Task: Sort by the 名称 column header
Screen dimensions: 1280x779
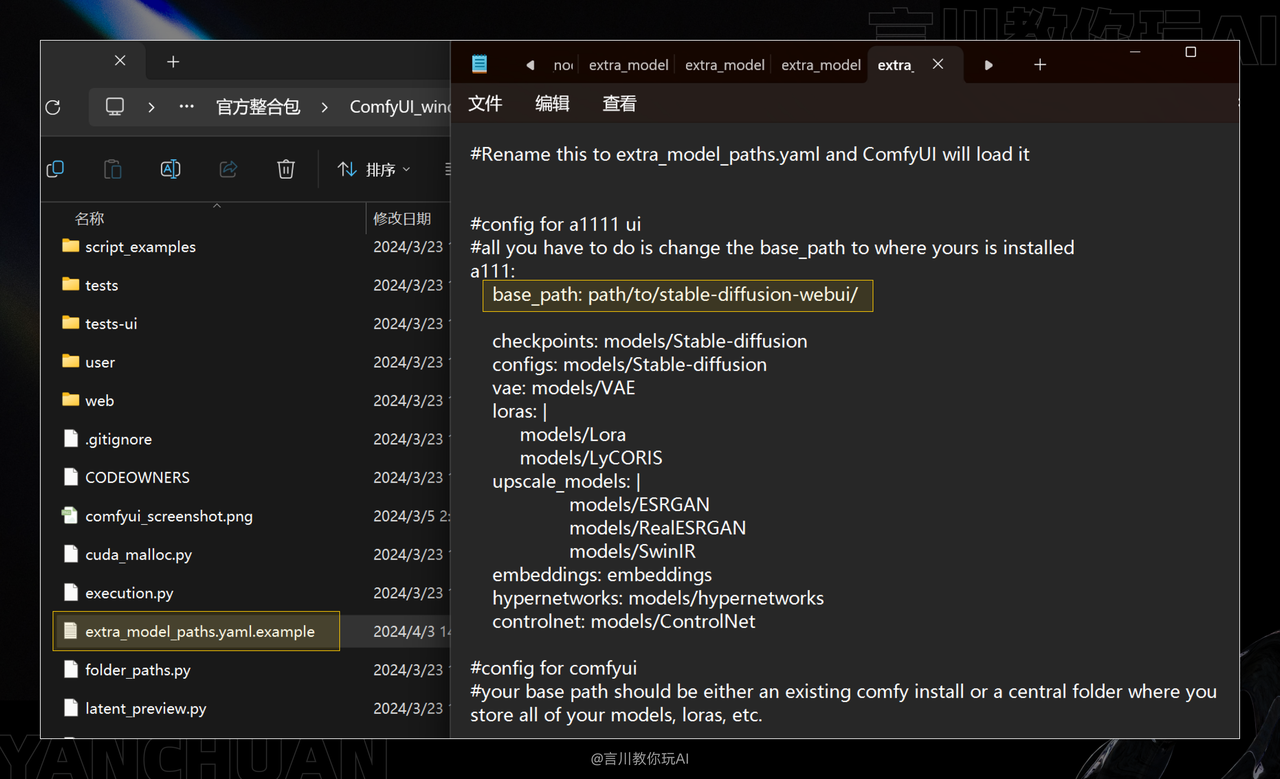Action: [x=90, y=218]
